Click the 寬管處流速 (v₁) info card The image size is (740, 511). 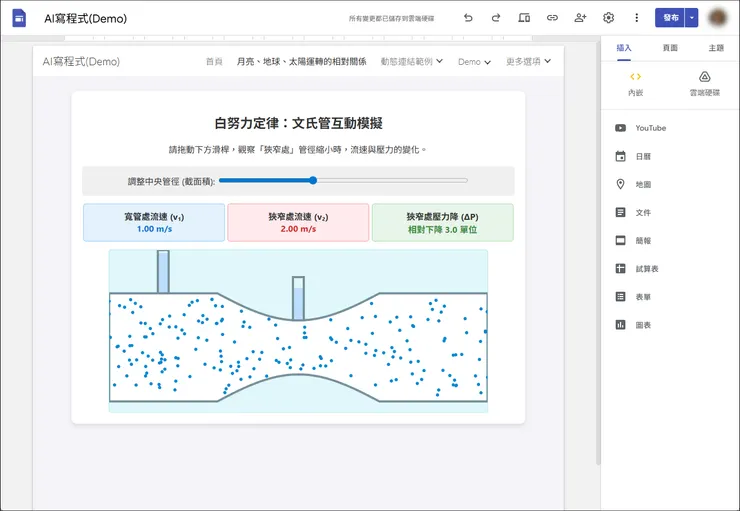pos(154,223)
